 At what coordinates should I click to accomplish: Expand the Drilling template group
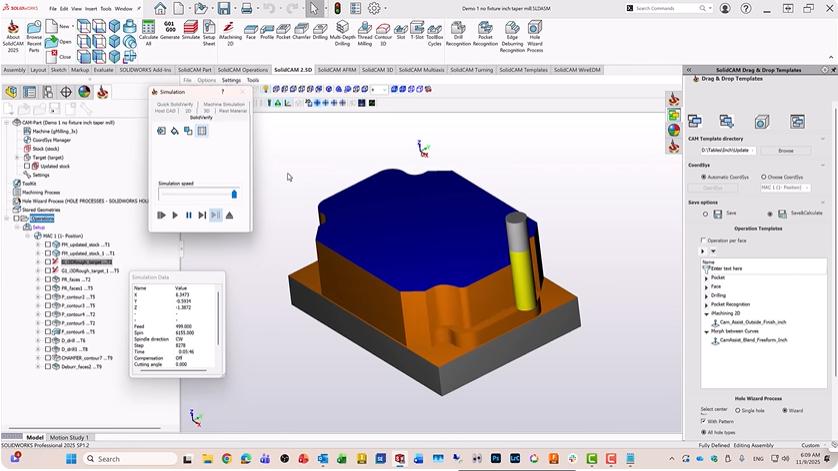point(706,296)
